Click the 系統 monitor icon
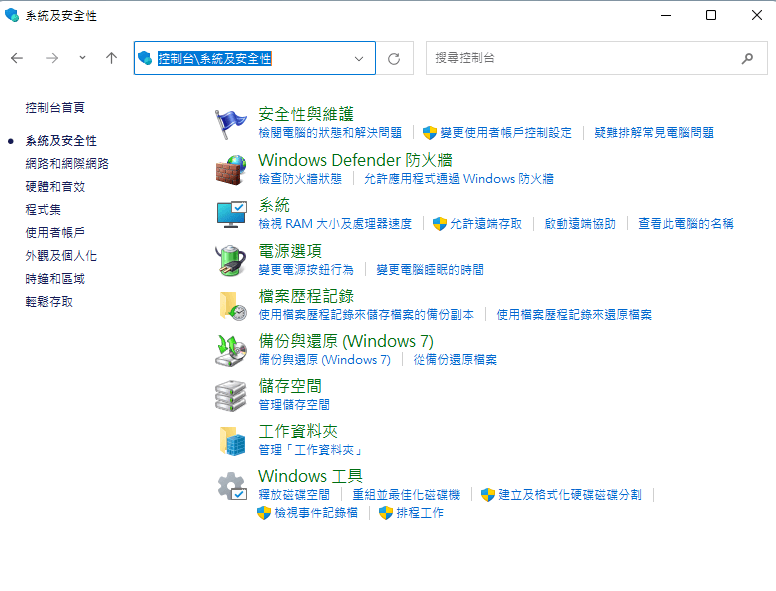This screenshot has width=776, height=591. [231, 215]
